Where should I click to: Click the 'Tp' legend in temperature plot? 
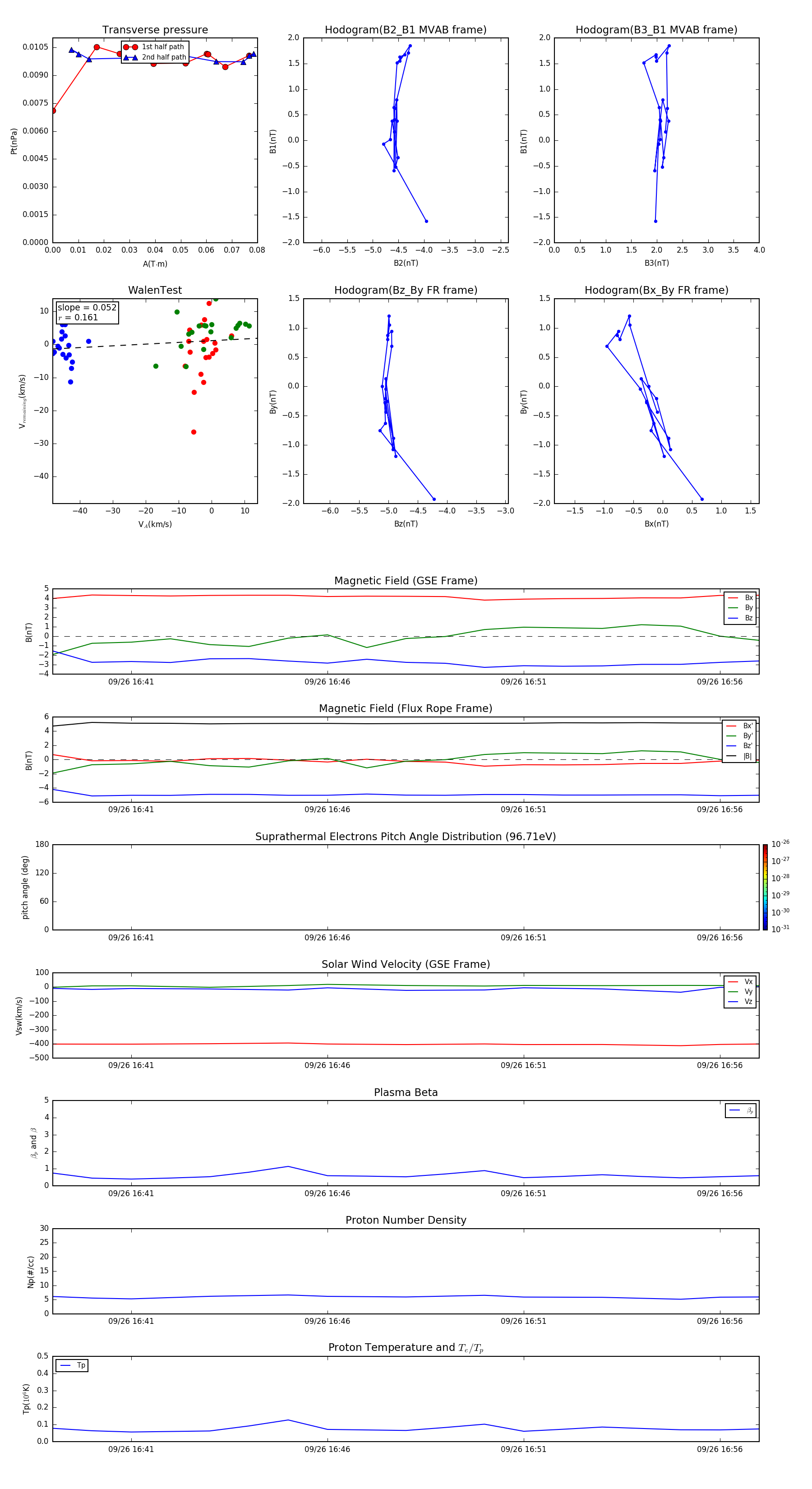click(72, 1365)
